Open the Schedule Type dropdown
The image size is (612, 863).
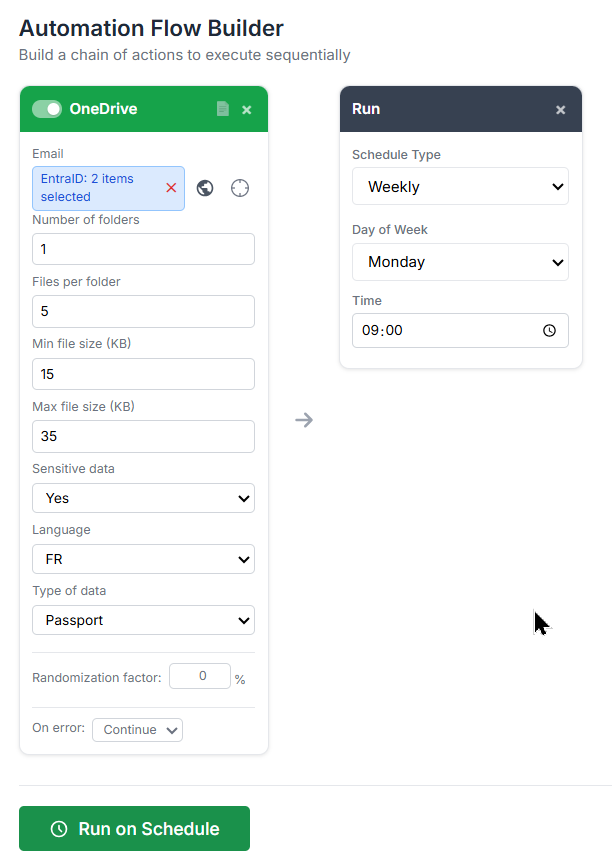click(x=460, y=187)
